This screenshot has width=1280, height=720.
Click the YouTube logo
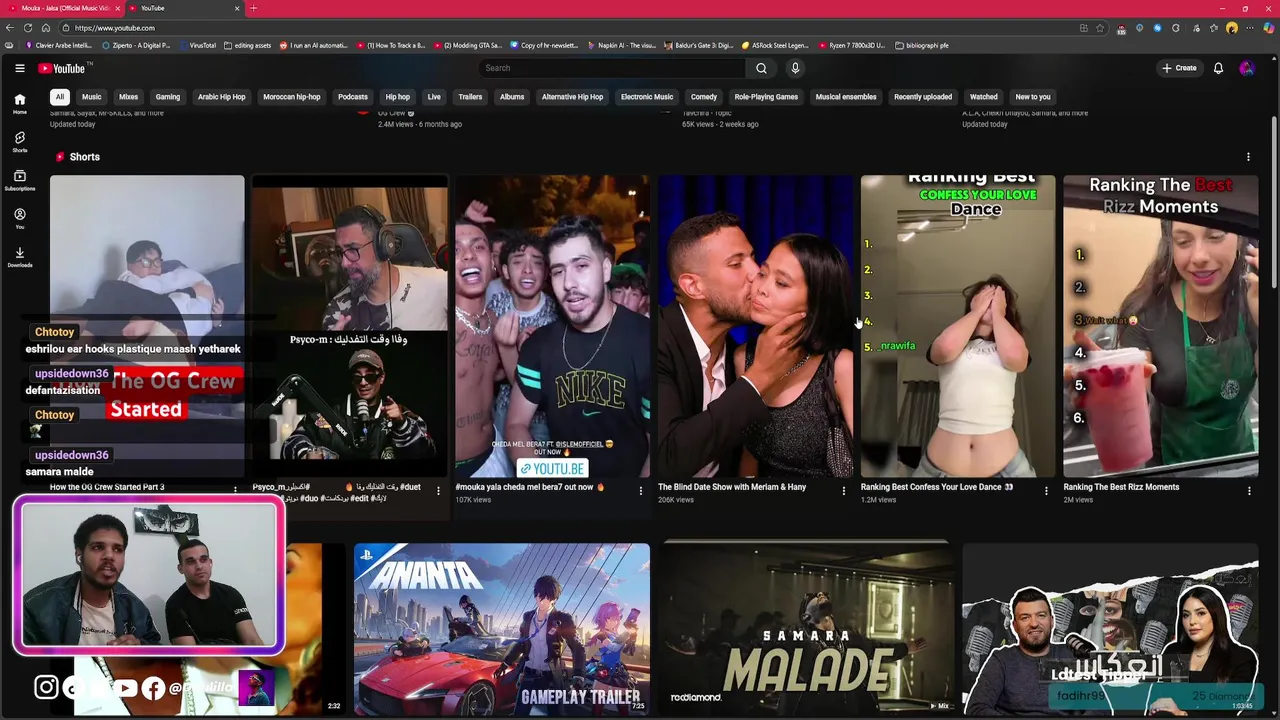63,68
